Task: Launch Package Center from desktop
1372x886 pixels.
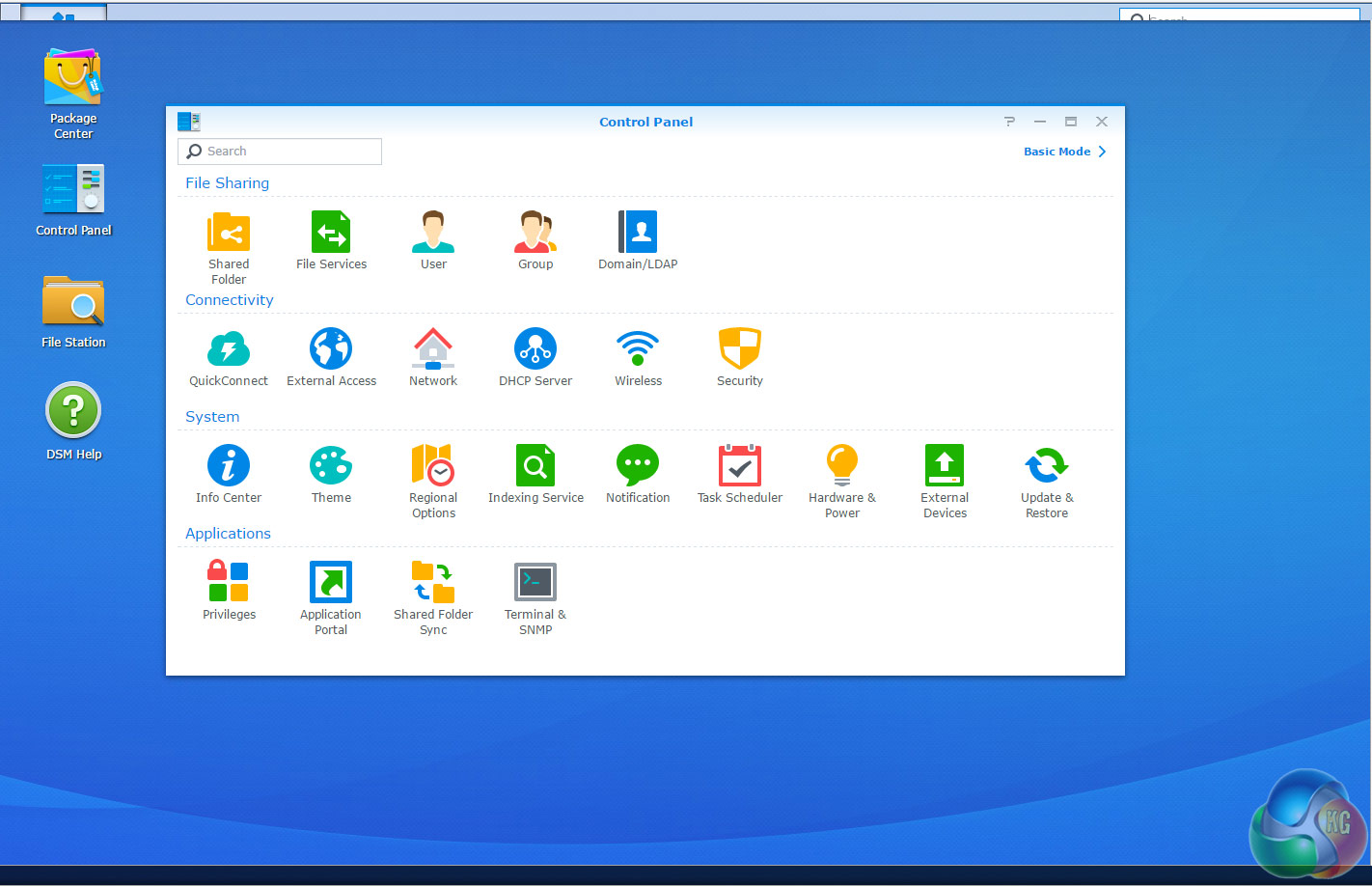Action: [73, 81]
